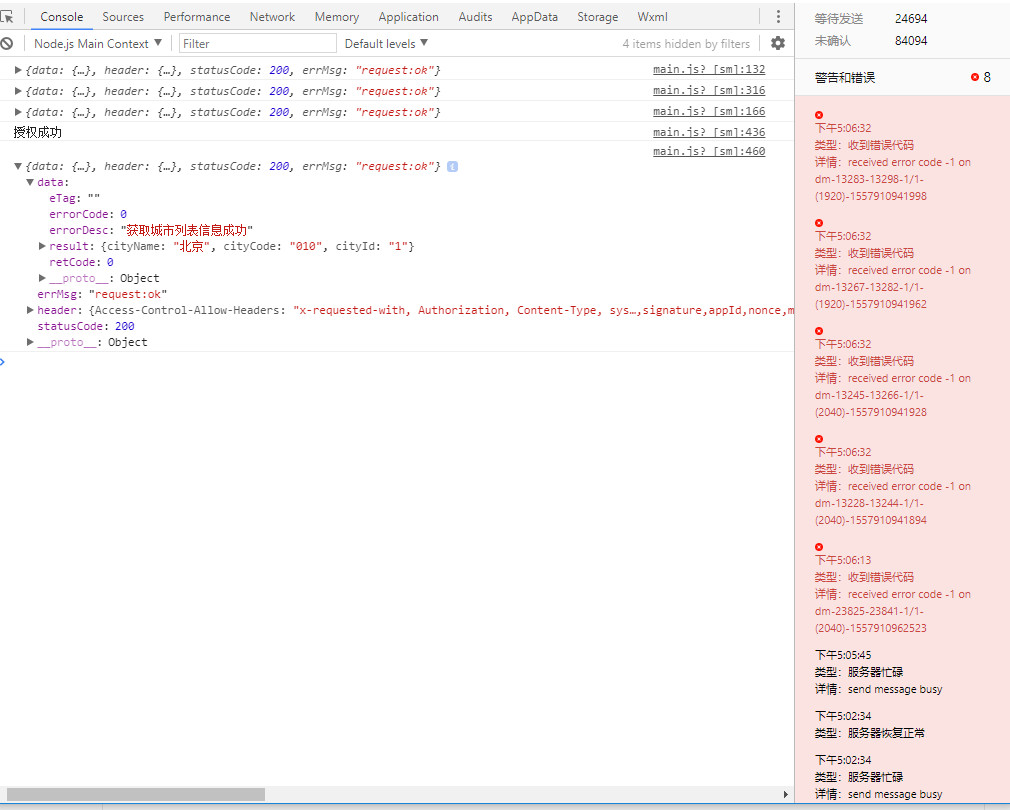Open the AppData tab
Viewport: 1010px width, 810px height.
(534, 17)
